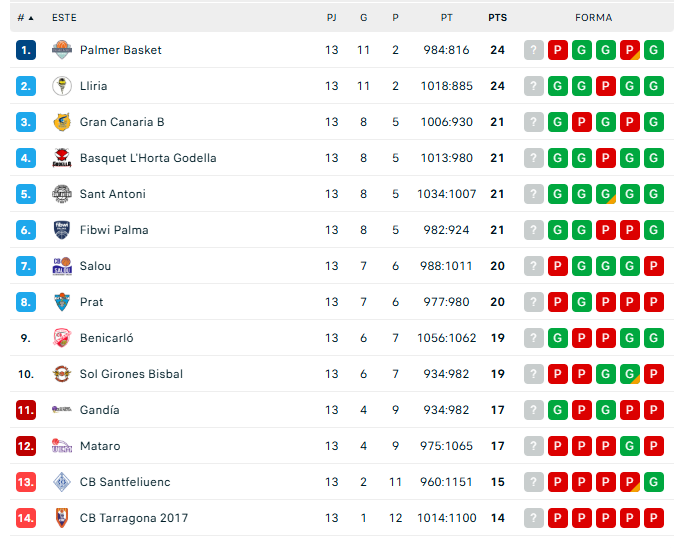Viewport: 682px width, 548px height.
Task: Sort standings by PJ column header
Action: pyautogui.click(x=331, y=18)
